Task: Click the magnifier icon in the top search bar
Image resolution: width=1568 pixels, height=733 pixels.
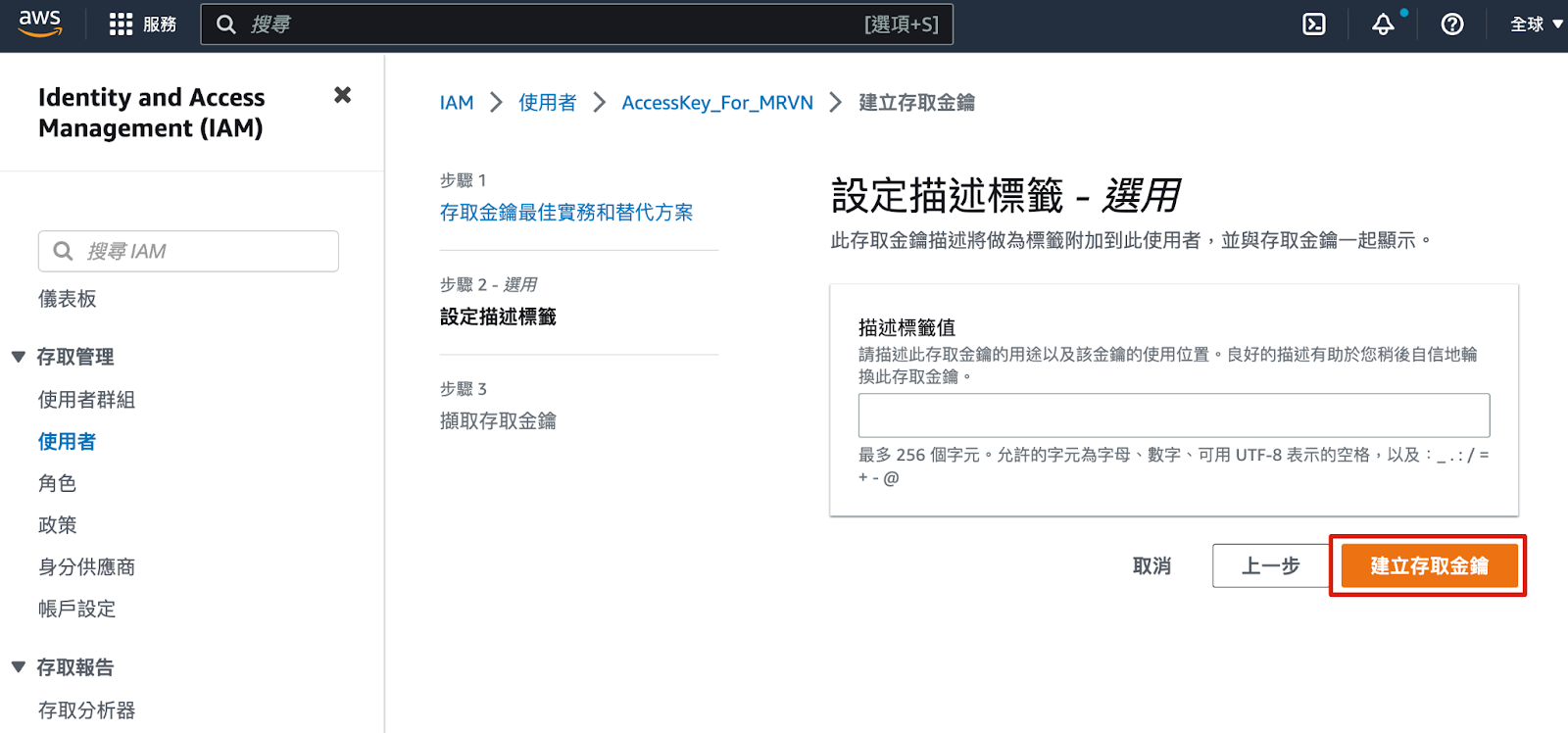Action: [x=226, y=24]
